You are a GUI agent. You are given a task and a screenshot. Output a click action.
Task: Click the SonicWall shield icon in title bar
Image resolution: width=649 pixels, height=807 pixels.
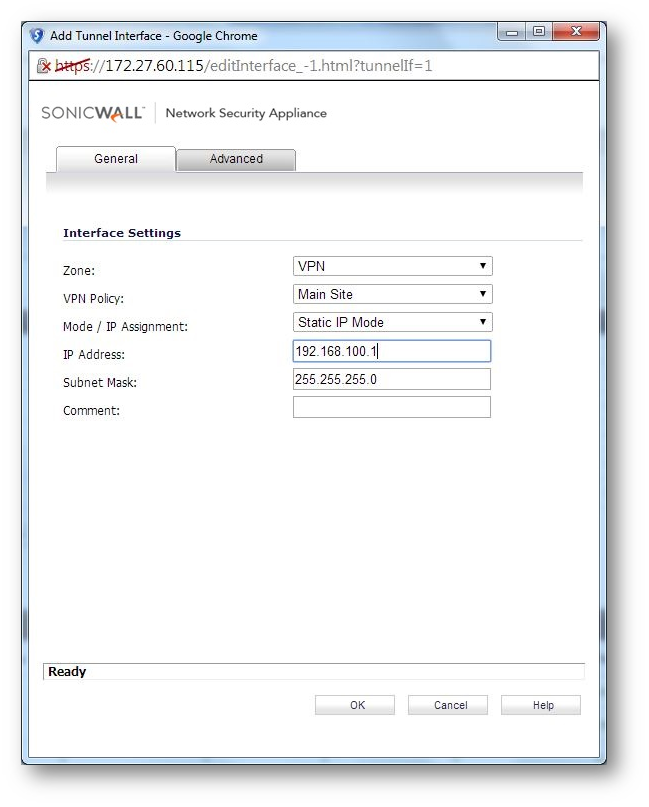coord(37,36)
